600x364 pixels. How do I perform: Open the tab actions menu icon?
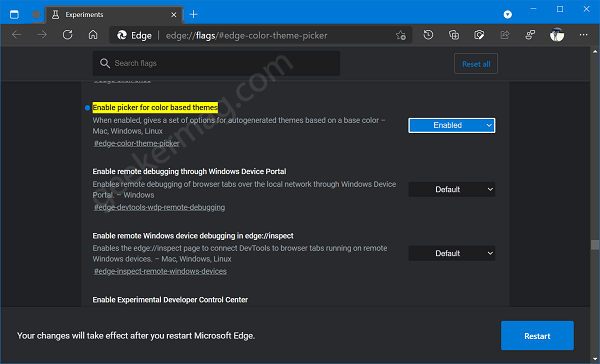point(14,15)
